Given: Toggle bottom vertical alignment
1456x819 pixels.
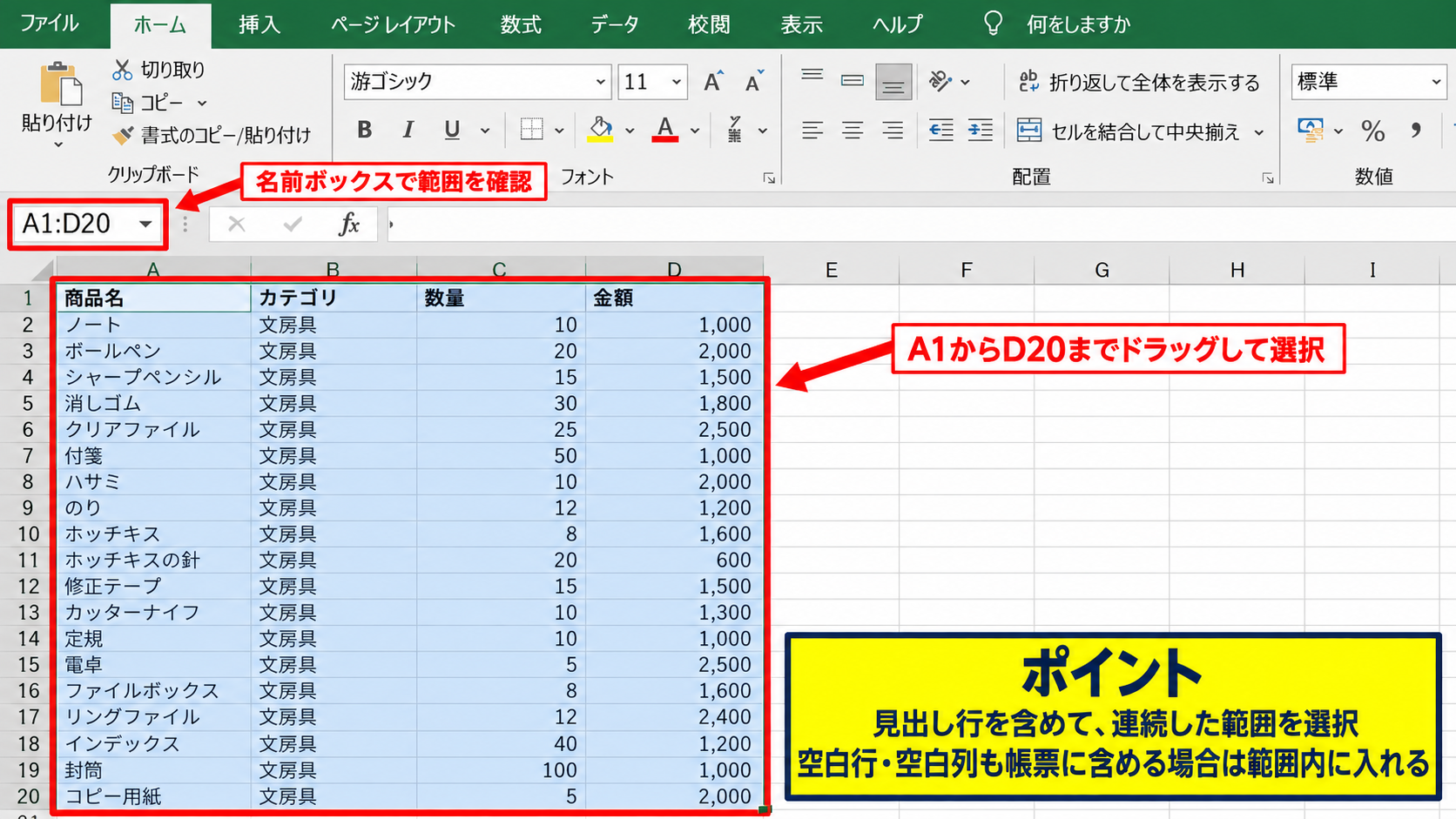Looking at the screenshot, I should coord(893,82).
